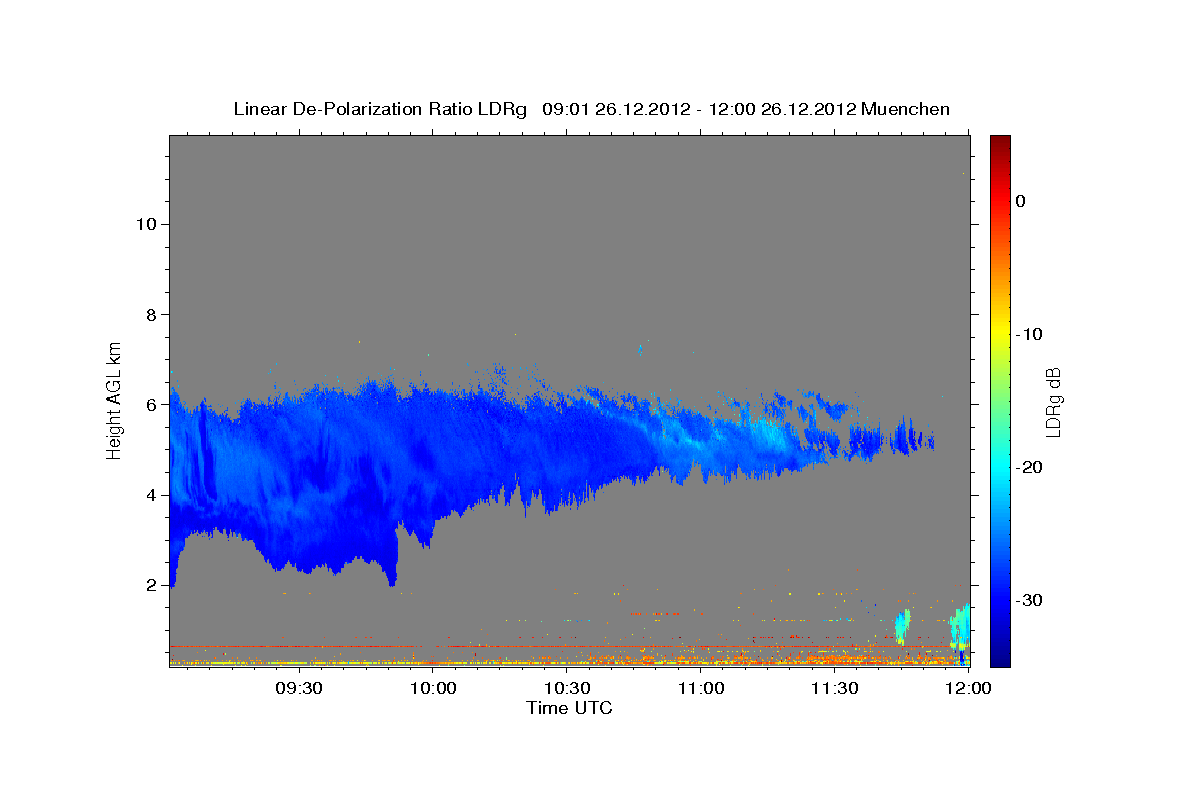Click the 'Muenchen' station name in title
Screen dimensions: 1200x800
[905, 109]
